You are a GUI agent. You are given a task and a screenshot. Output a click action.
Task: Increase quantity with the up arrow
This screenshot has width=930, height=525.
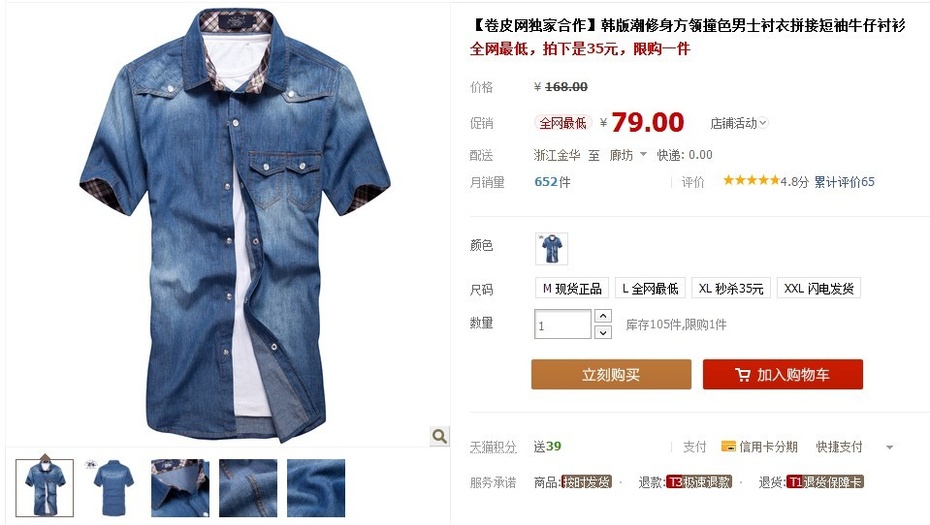point(603,316)
